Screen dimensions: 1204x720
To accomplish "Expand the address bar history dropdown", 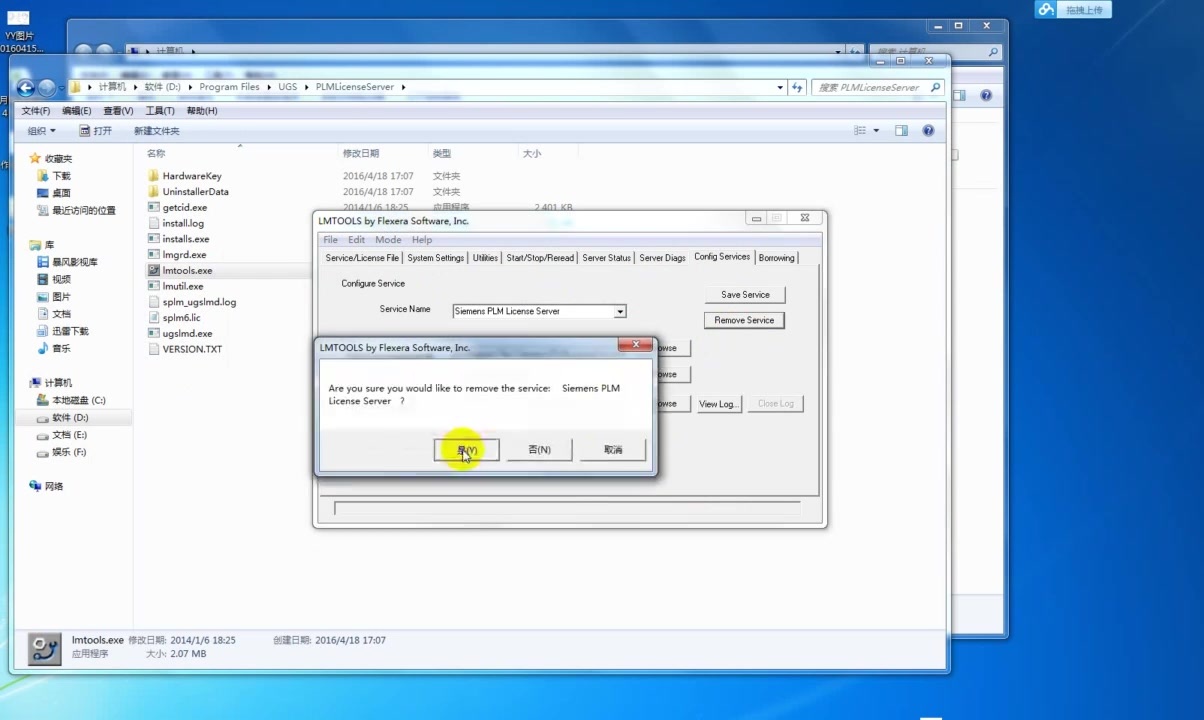I will coord(781,87).
